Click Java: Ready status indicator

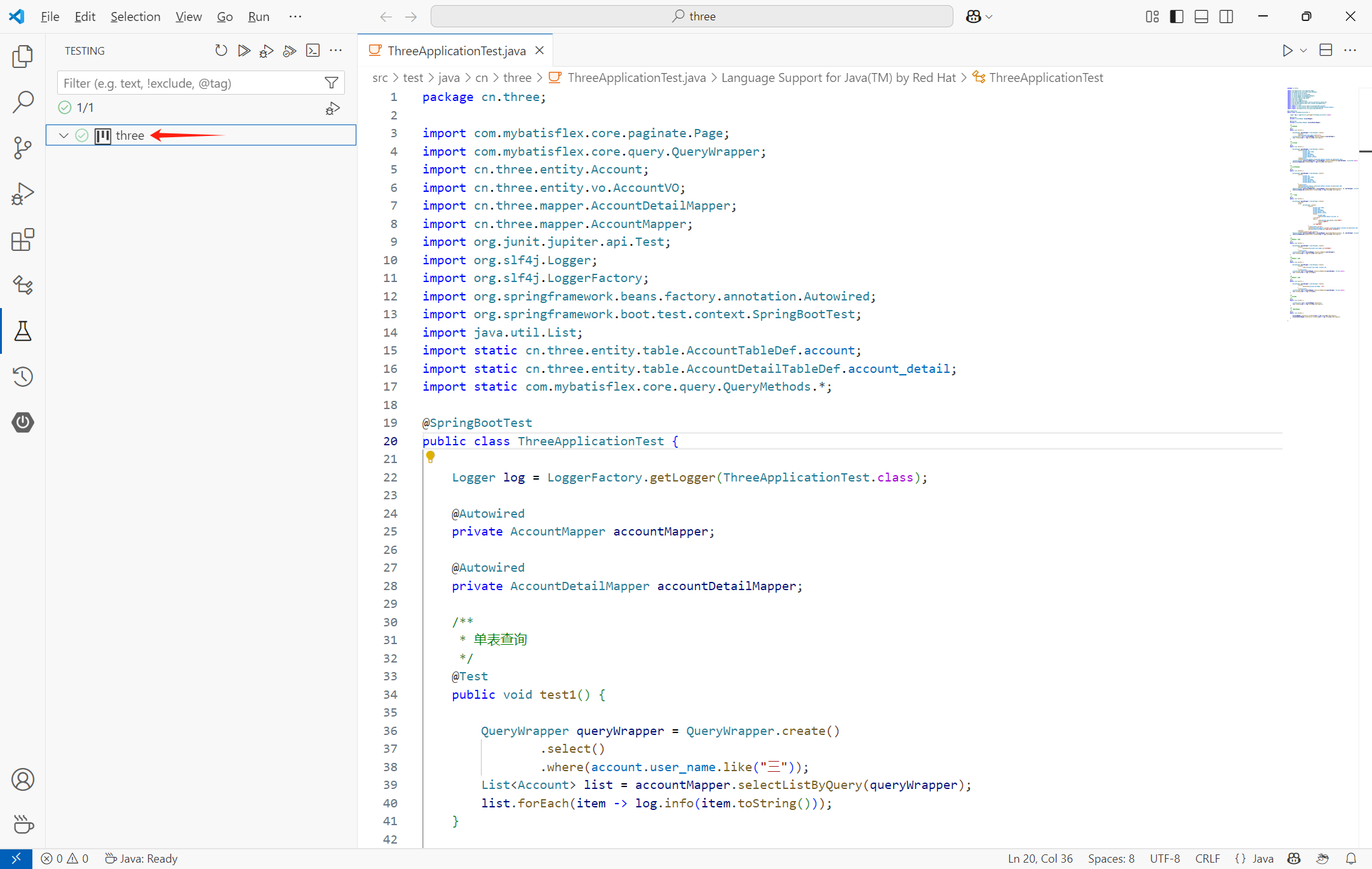coord(141,858)
